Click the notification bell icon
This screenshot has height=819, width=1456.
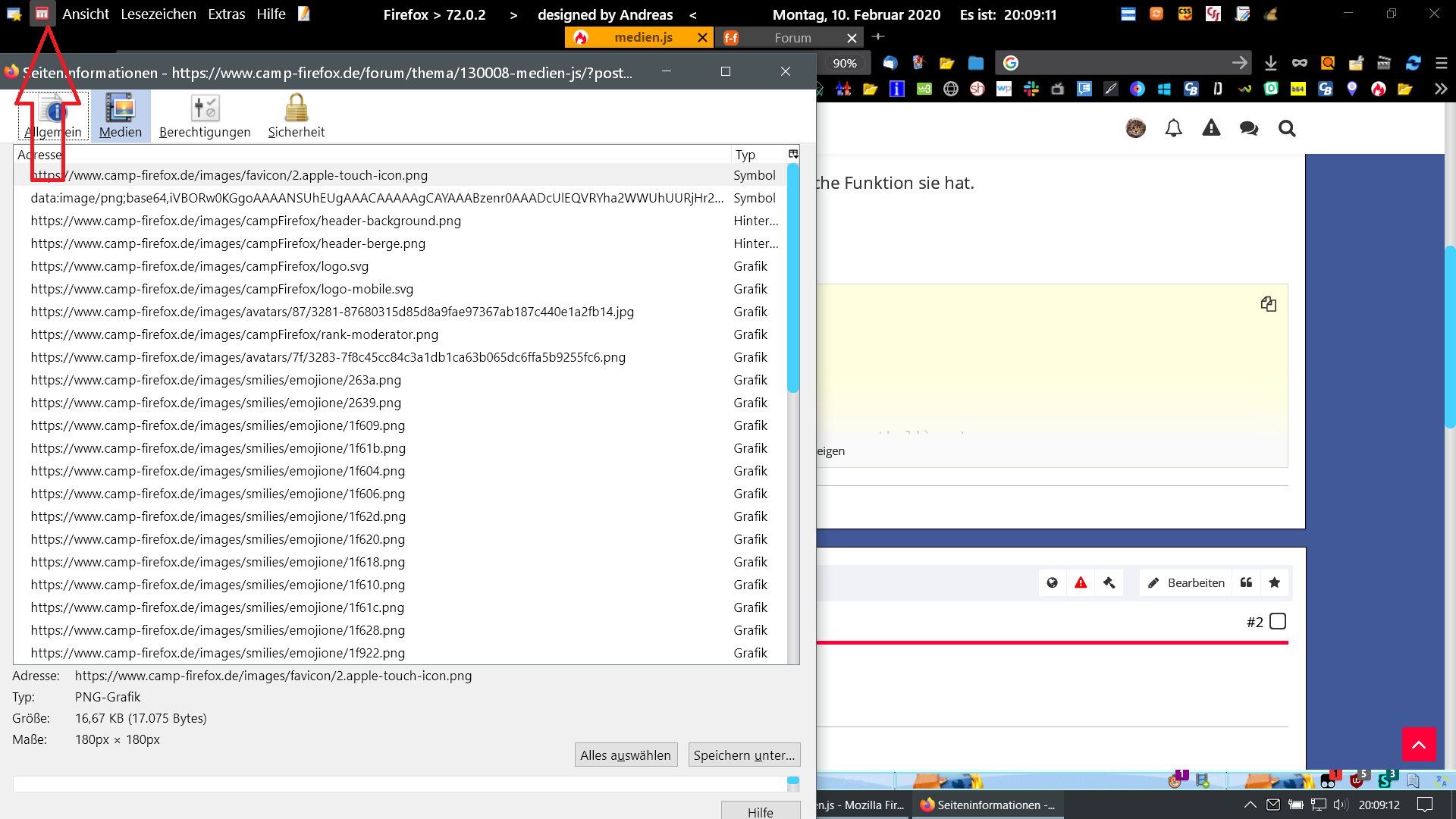pyautogui.click(x=1173, y=128)
